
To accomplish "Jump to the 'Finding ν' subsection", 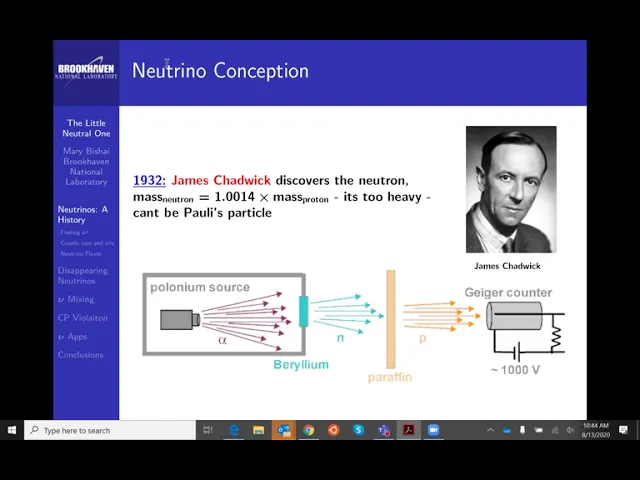I will point(74,233).
